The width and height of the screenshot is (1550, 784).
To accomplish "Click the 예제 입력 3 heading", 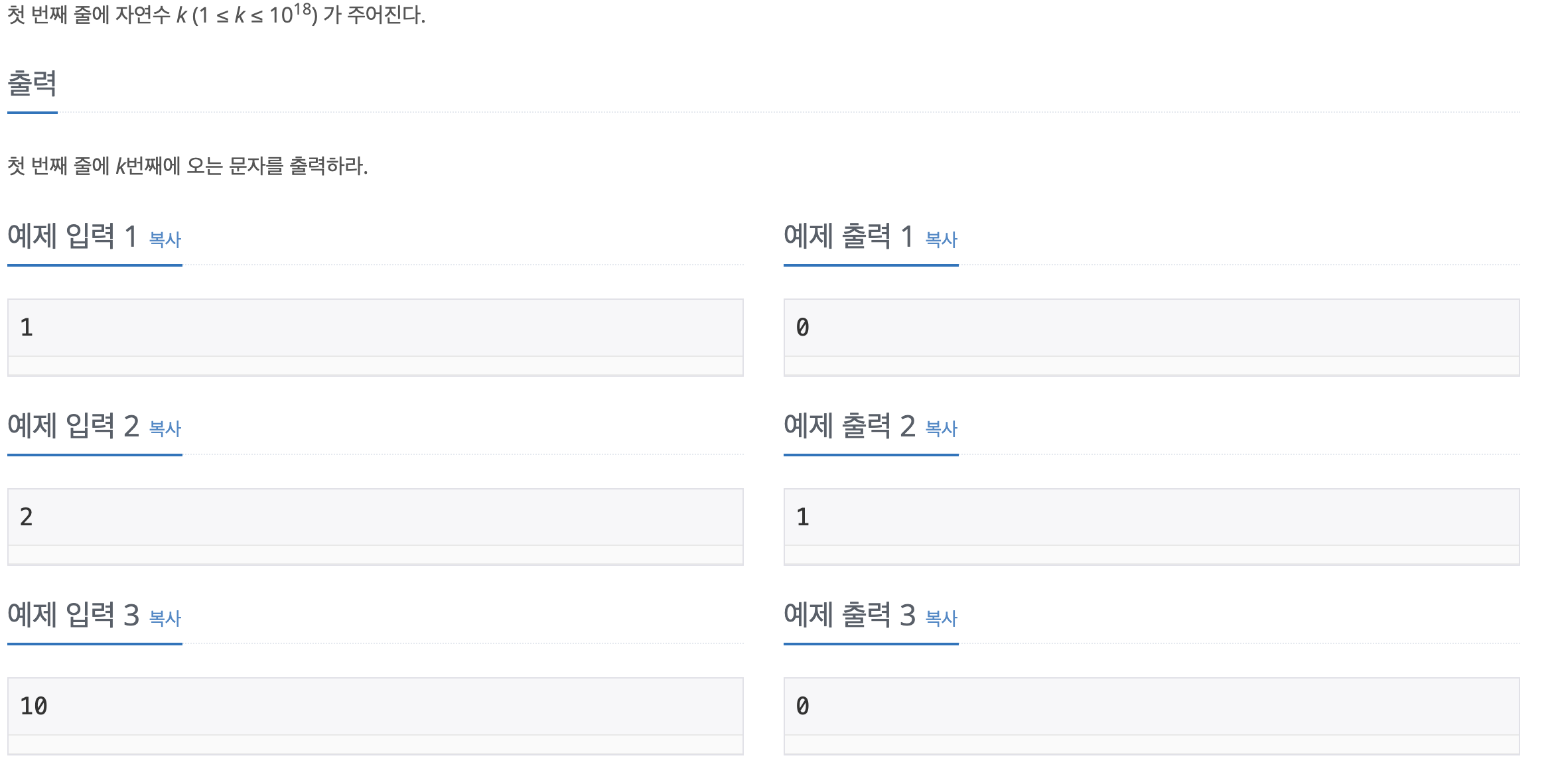I will click(x=73, y=615).
